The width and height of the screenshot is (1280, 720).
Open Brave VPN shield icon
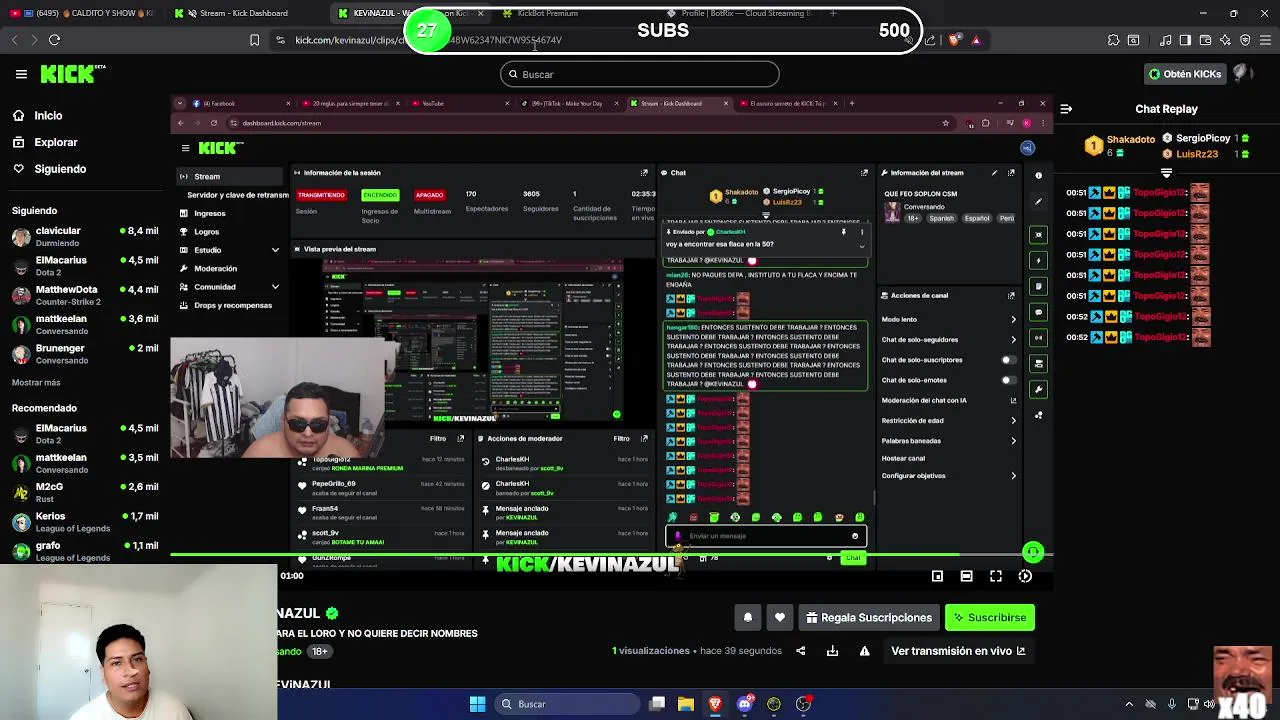point(1245,40)
